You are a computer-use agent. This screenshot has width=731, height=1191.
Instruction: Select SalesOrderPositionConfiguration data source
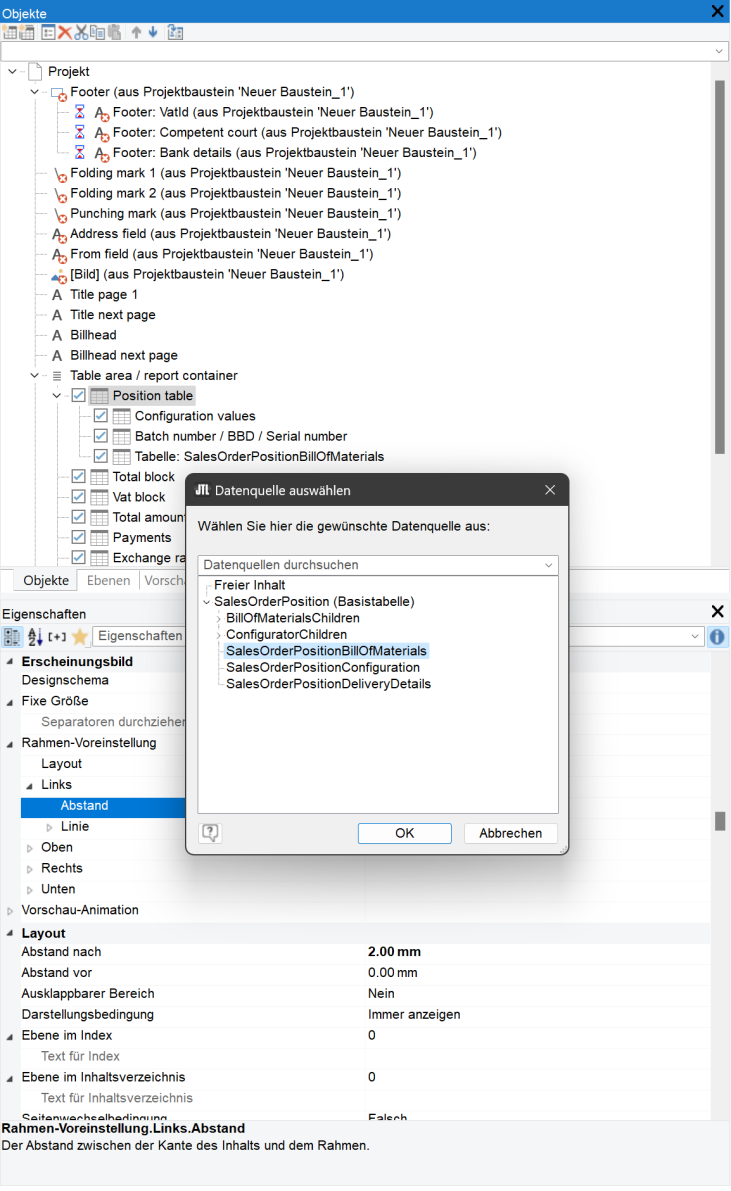point(323,668)
